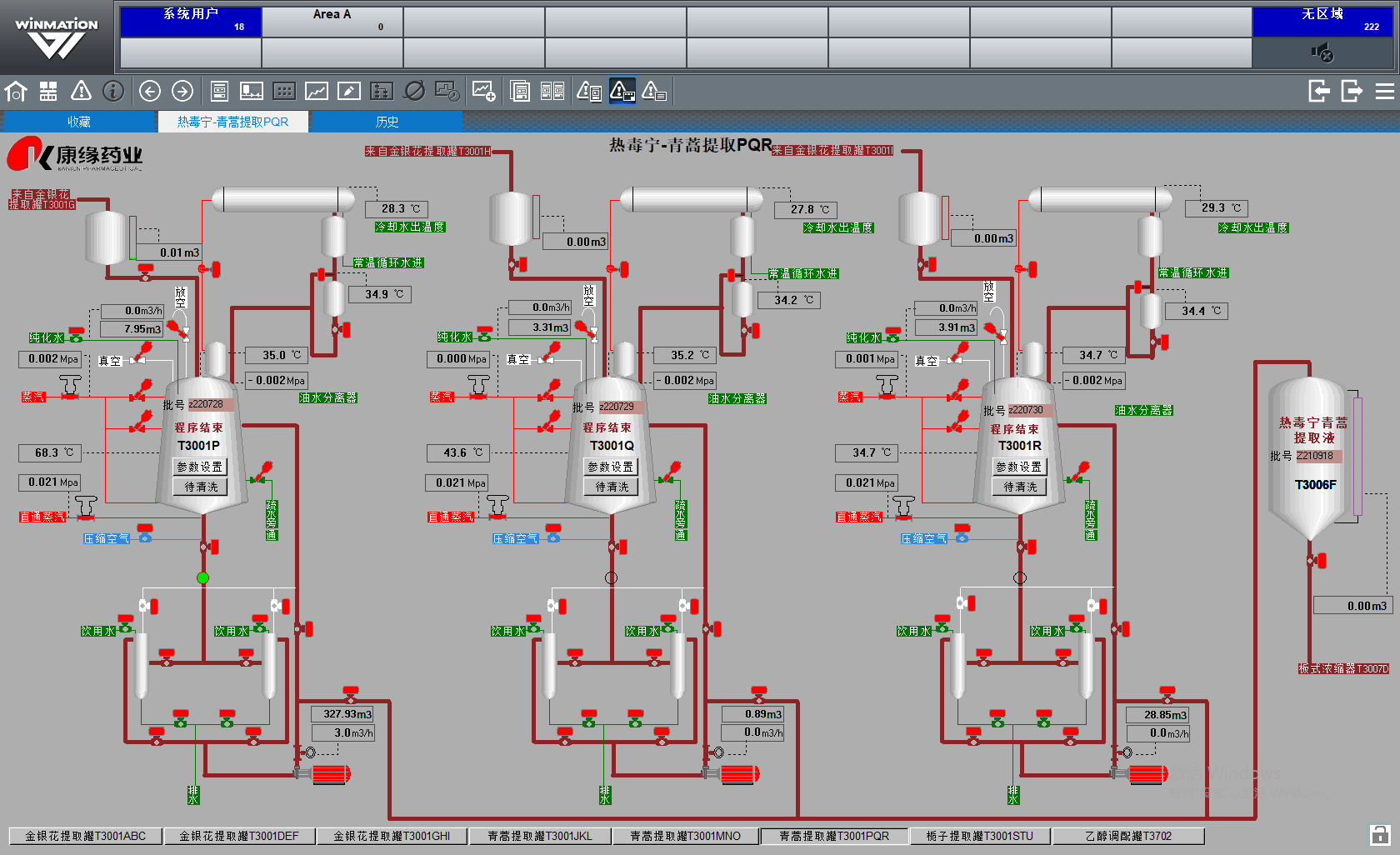Open 乙醇调配罐T3702 page button
The width and height of the screenshot is (1400, 855).
click(1127, 836)
